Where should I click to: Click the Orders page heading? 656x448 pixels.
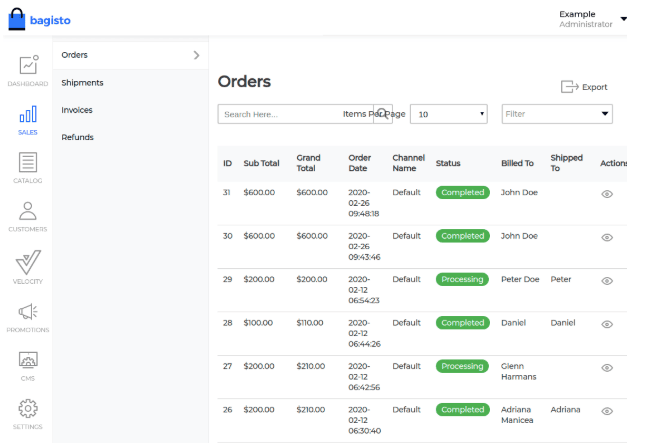(244, 82)
